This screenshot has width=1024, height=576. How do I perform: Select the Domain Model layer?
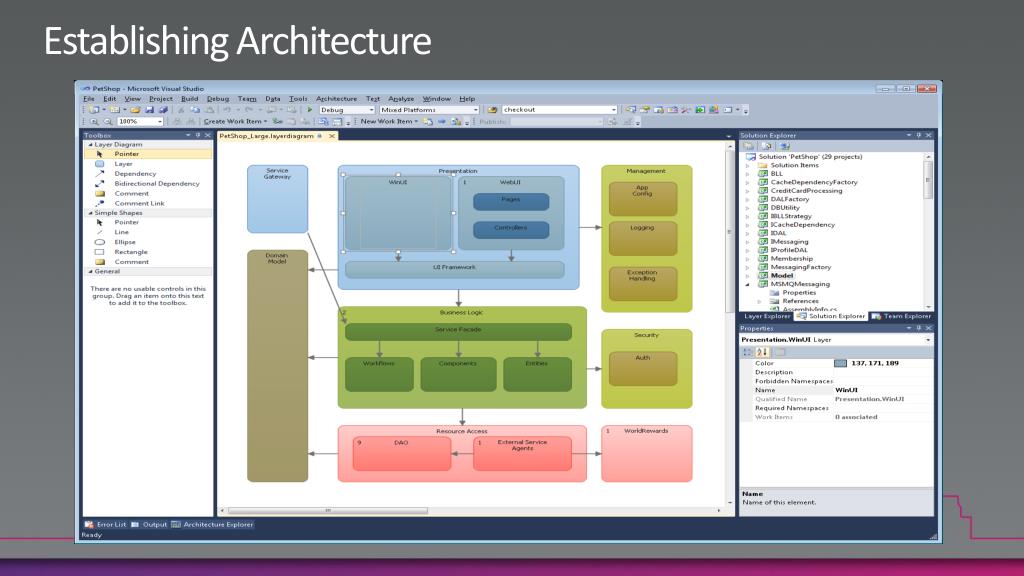[x=278, y=366]
